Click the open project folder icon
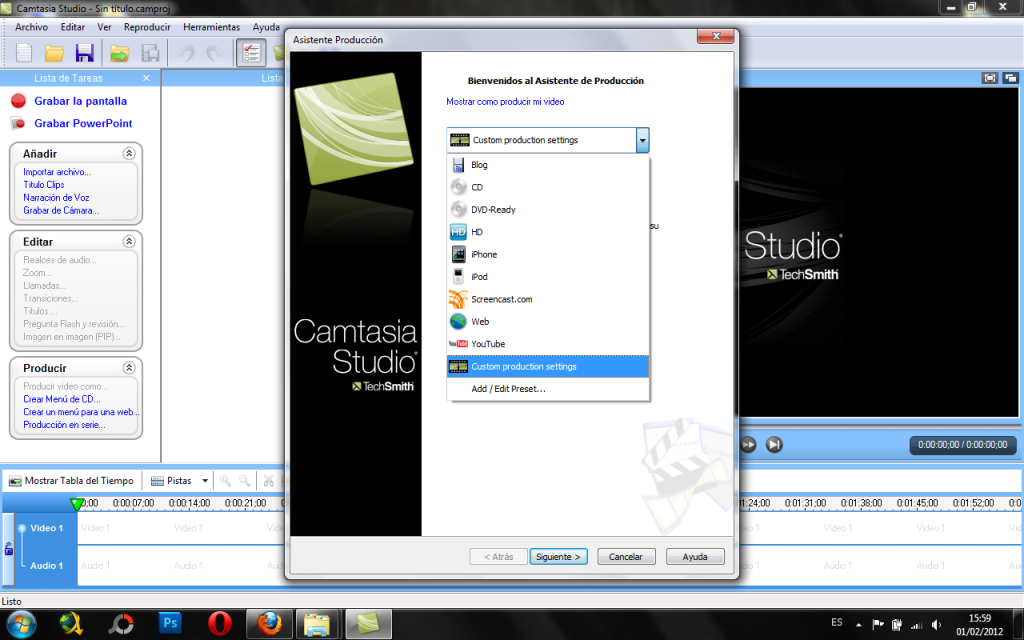Viewport: 1024px width, 640px height. [54, 53]
